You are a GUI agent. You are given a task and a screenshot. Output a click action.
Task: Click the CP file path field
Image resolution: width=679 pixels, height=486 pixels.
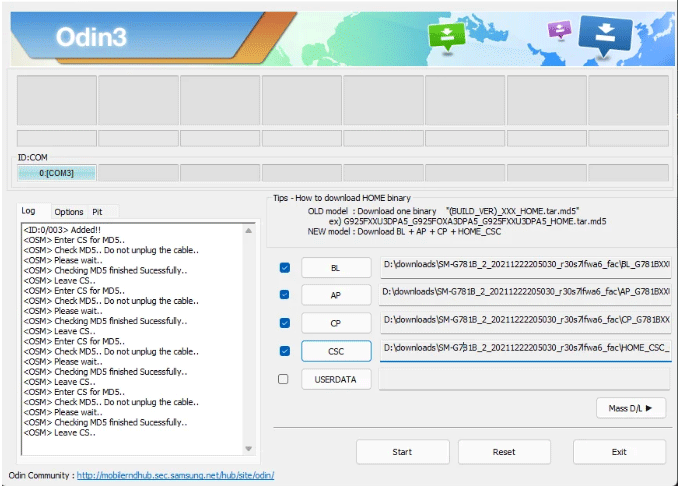click(525, 322)
